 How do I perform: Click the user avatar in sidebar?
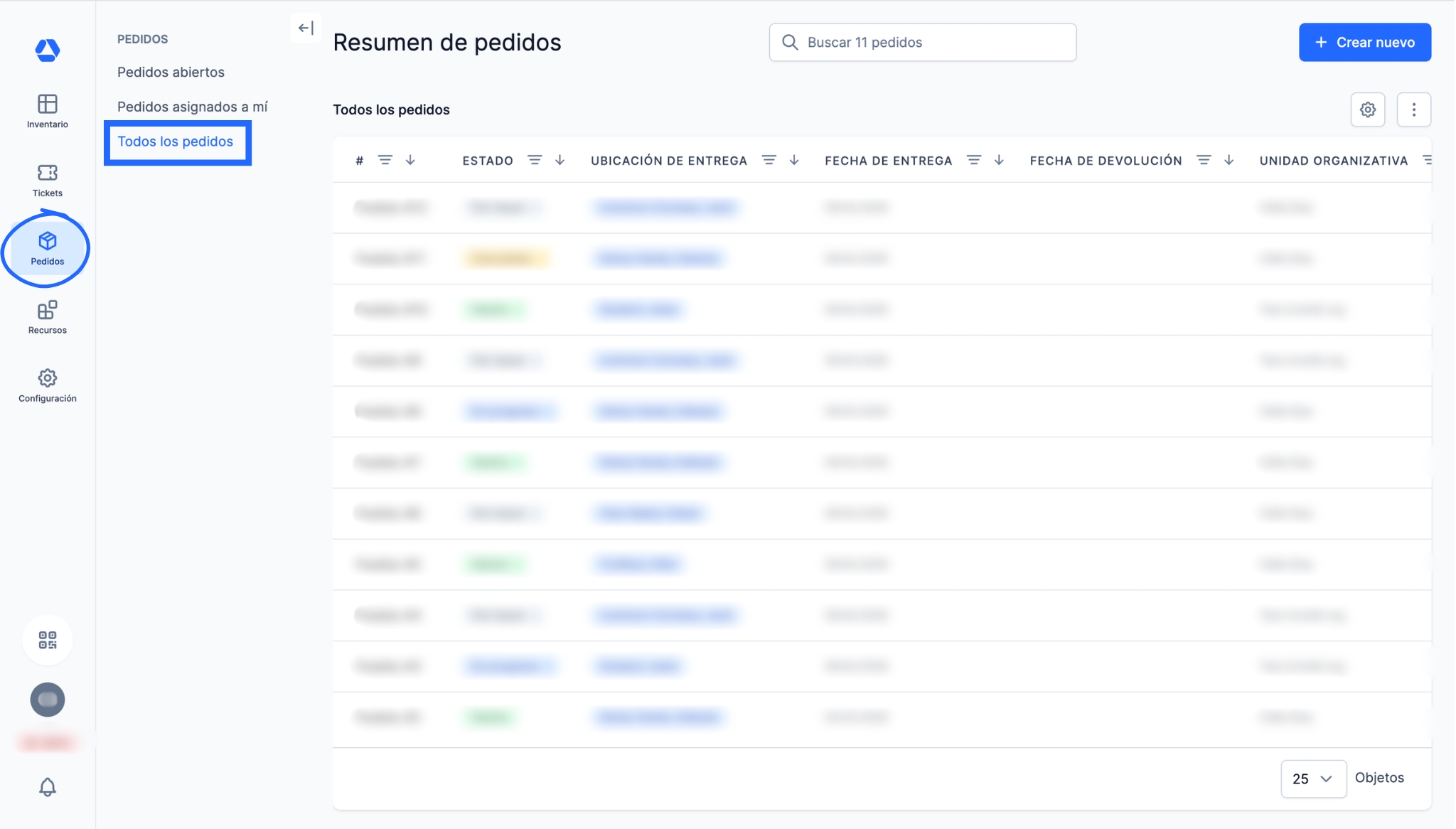tap(47, 700)
